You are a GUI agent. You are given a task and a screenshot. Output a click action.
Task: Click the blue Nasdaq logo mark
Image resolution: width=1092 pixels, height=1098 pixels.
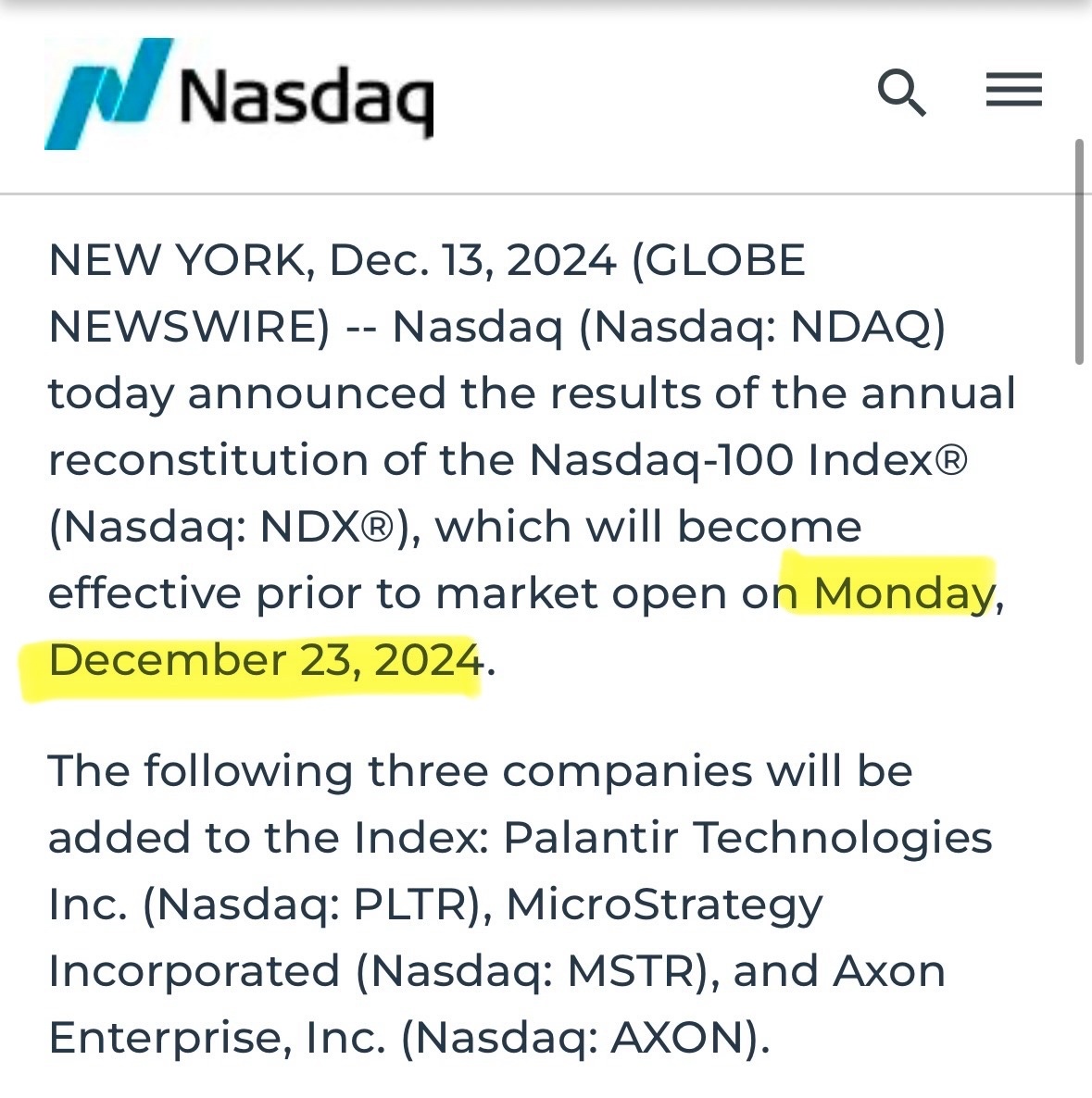pos(108,94)
